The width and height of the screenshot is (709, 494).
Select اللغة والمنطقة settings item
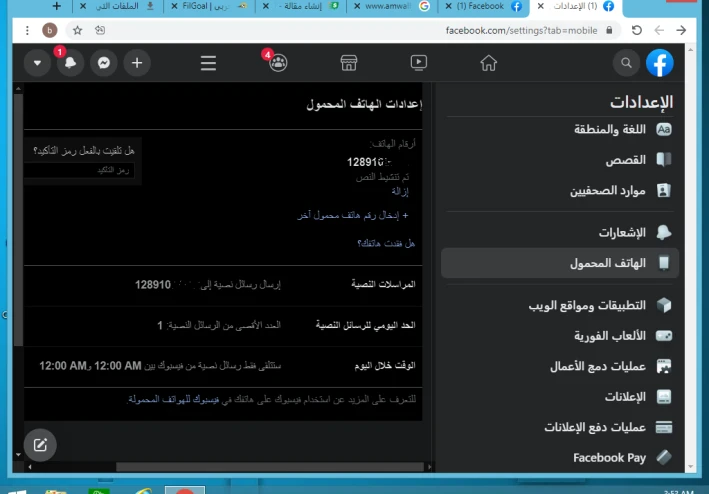560,130
